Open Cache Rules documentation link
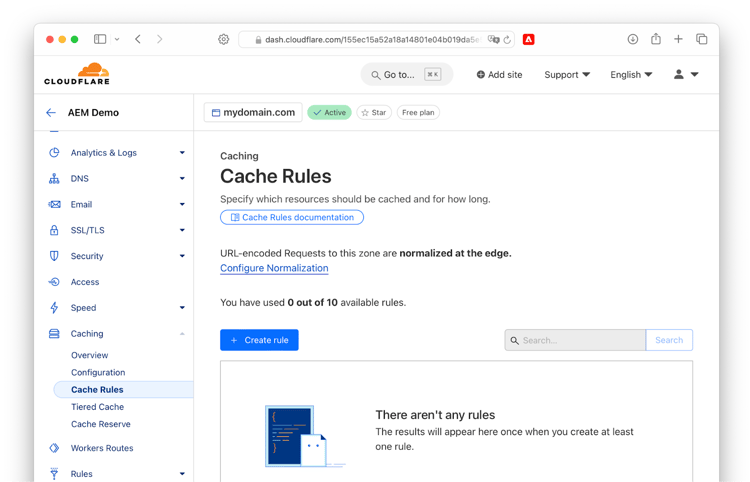Viewport: 750px width, 482px height. (x=292, y=217)
